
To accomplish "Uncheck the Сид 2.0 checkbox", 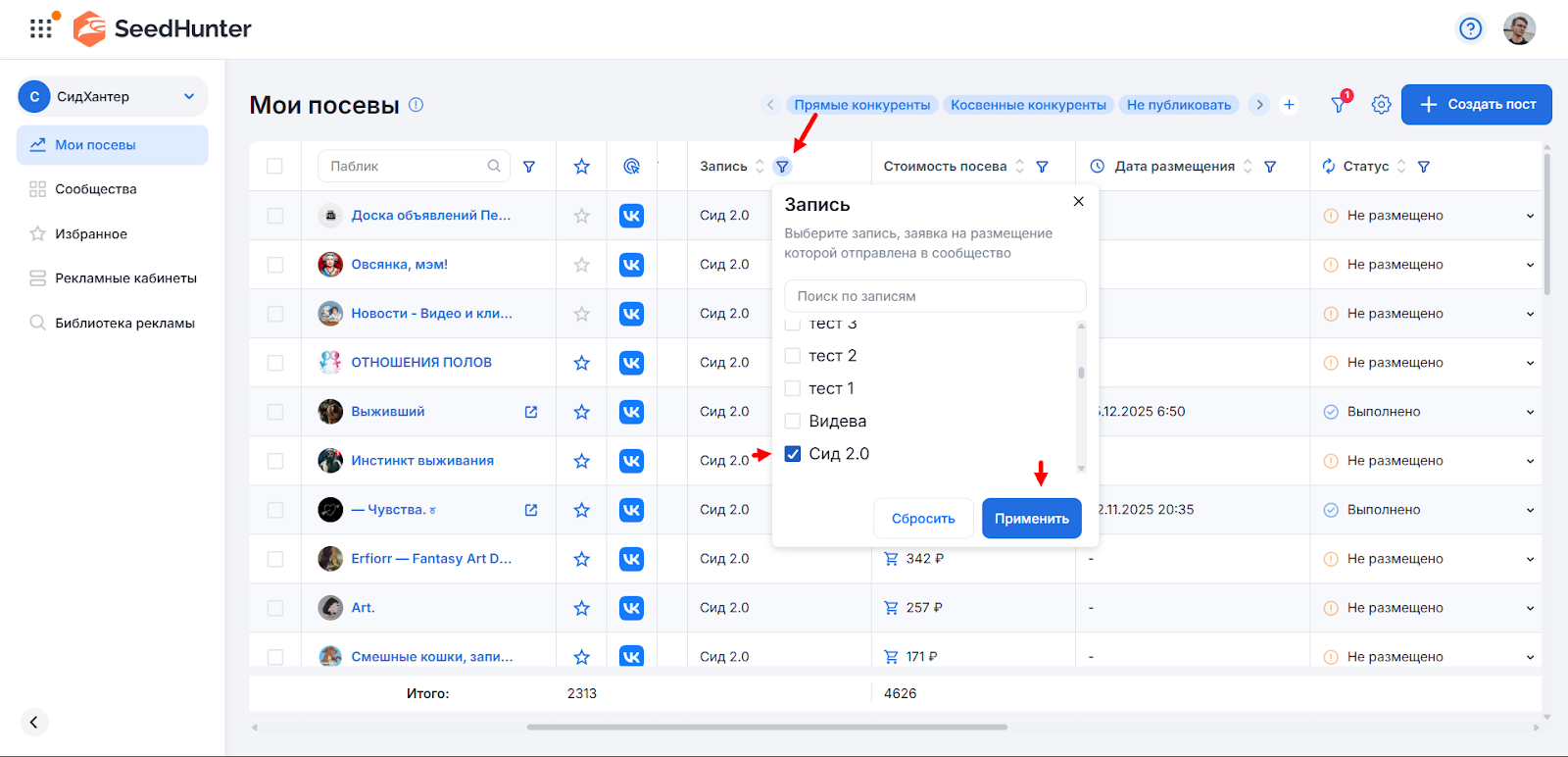I will coord(793,454).
